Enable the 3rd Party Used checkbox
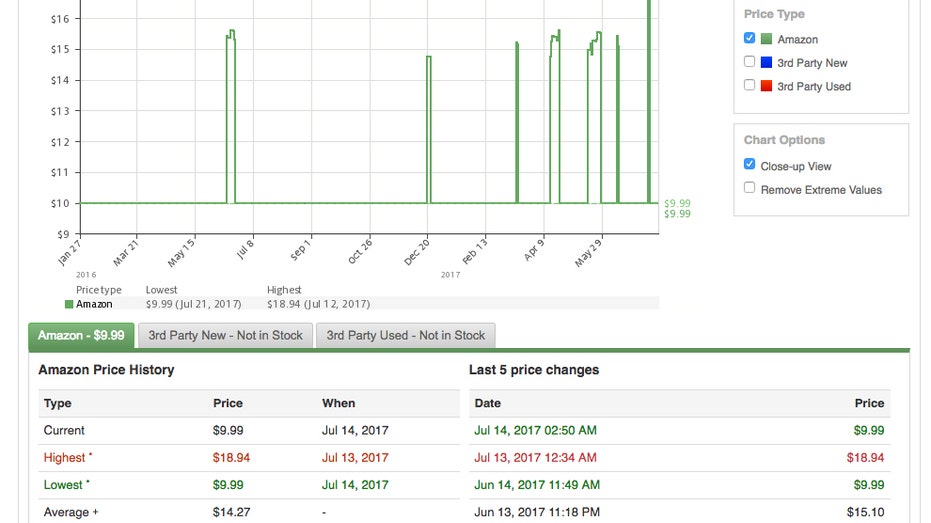Screen dimensions: 931x523 click(749, 85)
